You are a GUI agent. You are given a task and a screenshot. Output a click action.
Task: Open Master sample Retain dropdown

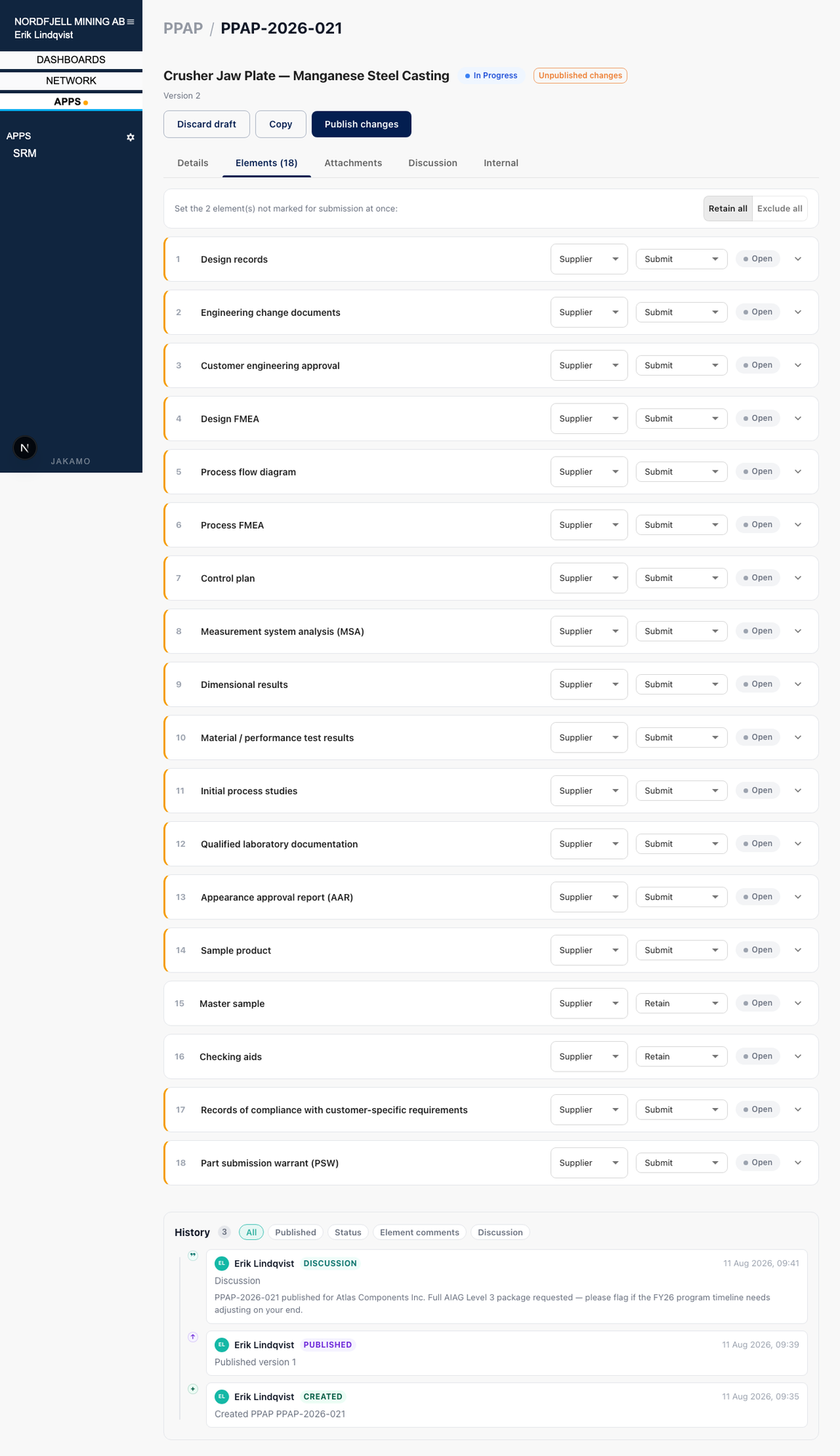tap(681, 1003)
